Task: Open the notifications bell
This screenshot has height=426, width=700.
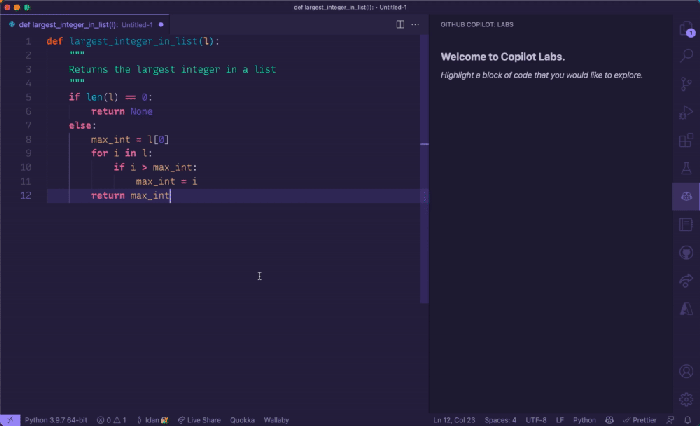Action: click(688, 420)
